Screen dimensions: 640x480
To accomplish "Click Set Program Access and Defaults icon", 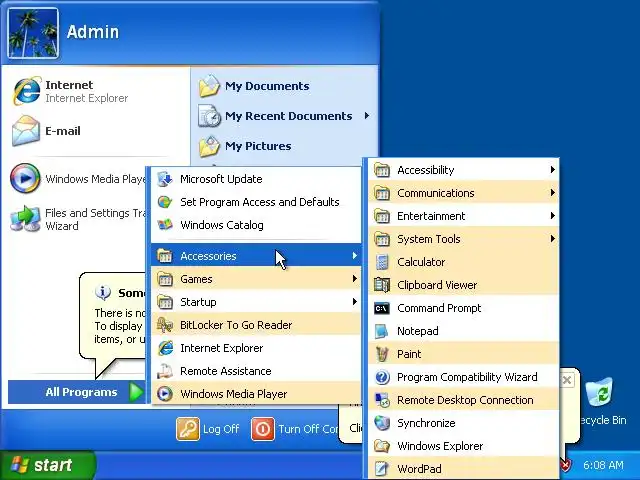I will [165, 202].
